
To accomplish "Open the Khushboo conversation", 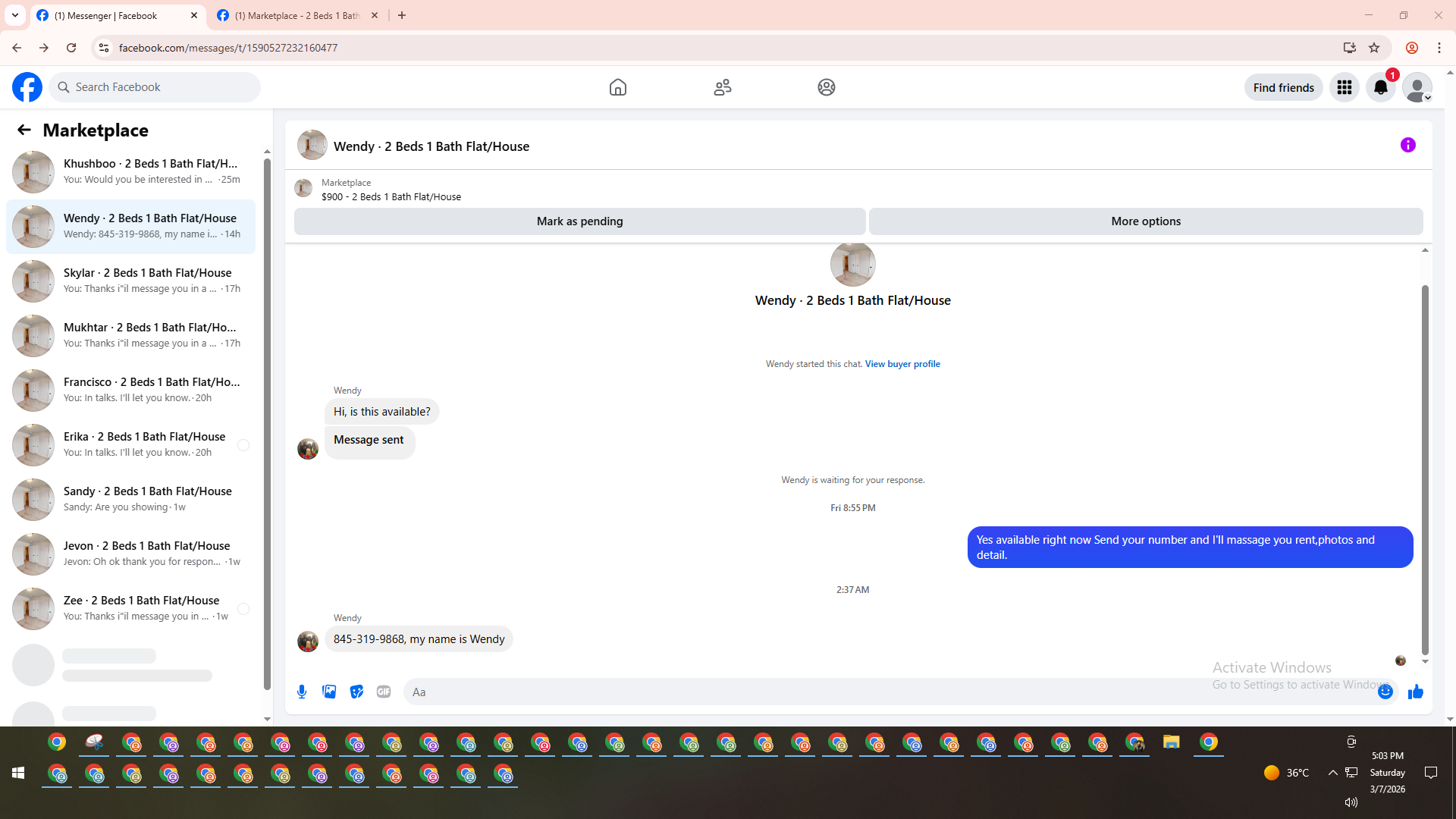I will (130, 171).
